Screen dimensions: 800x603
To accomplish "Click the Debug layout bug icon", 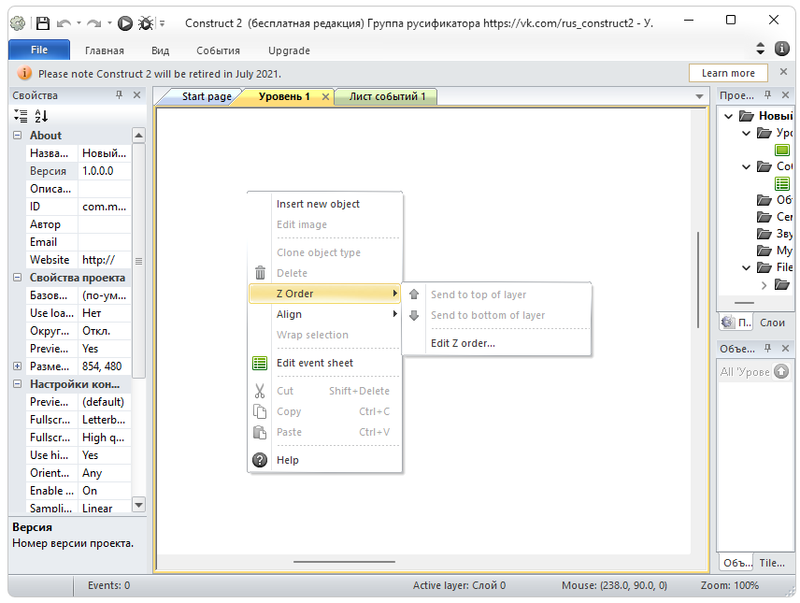I will click(x=146, y=22).
